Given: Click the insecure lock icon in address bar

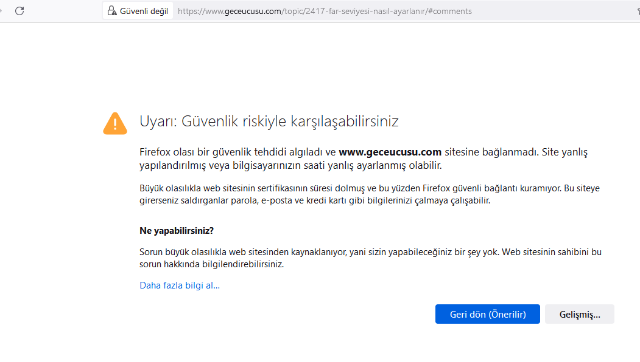Looking at the screenshot, I should [112, 11].
